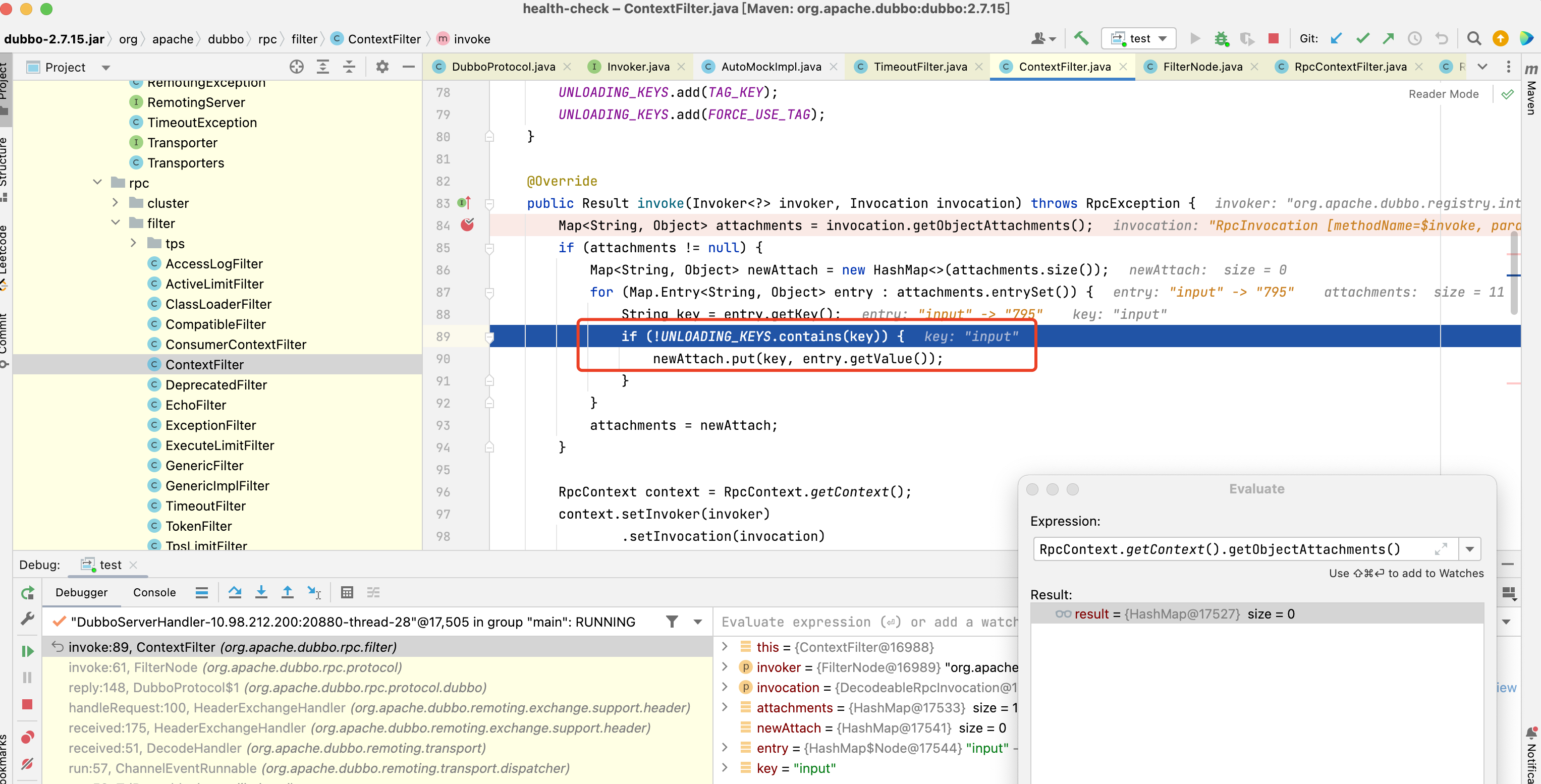The image size is (1541, 784).
Task: Click the Build Project hammer icon
Action: click(x=1081, y=38)
